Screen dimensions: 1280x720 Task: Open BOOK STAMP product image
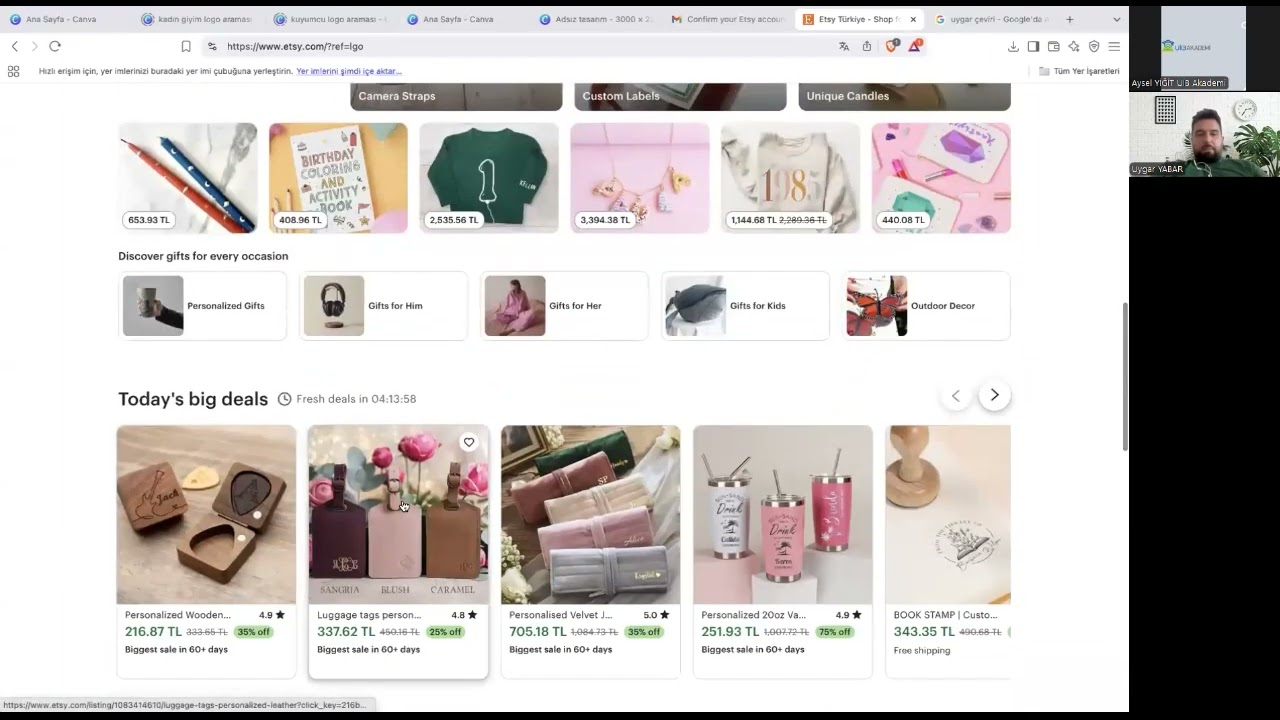coord(948,515)
